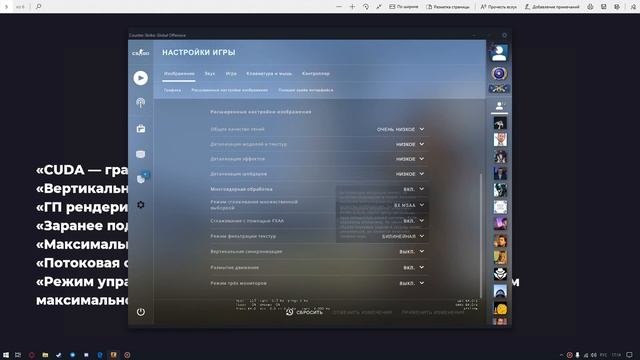Image resolution: width=640 pixels, height=360 pixels.
Task: Expand the shader detail dropdown
Action: (x=409, y=174)
